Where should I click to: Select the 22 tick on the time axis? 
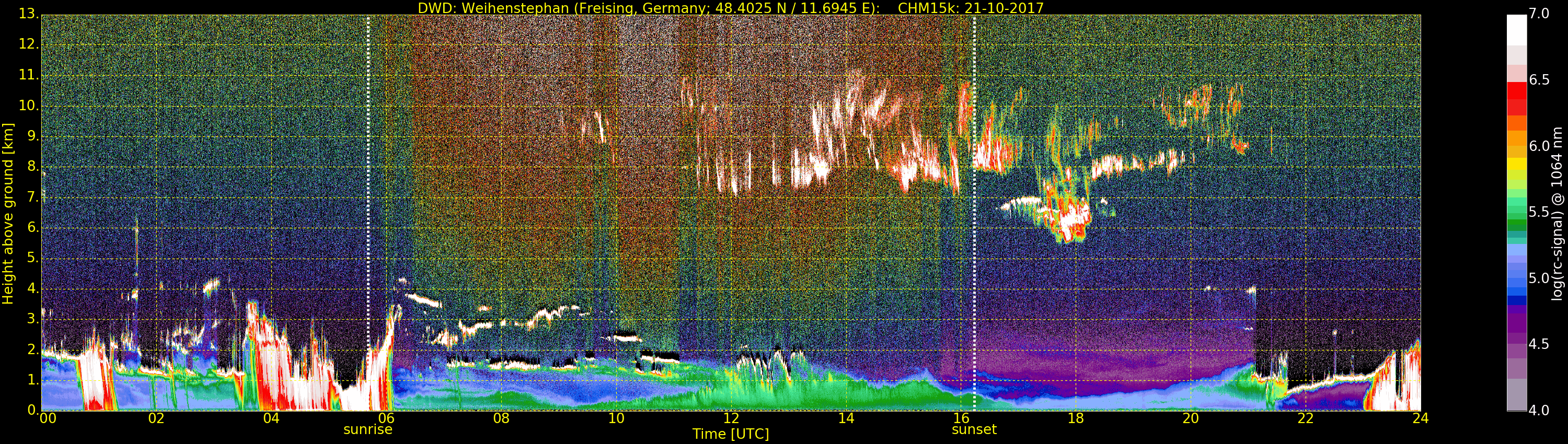(1306, 418)
